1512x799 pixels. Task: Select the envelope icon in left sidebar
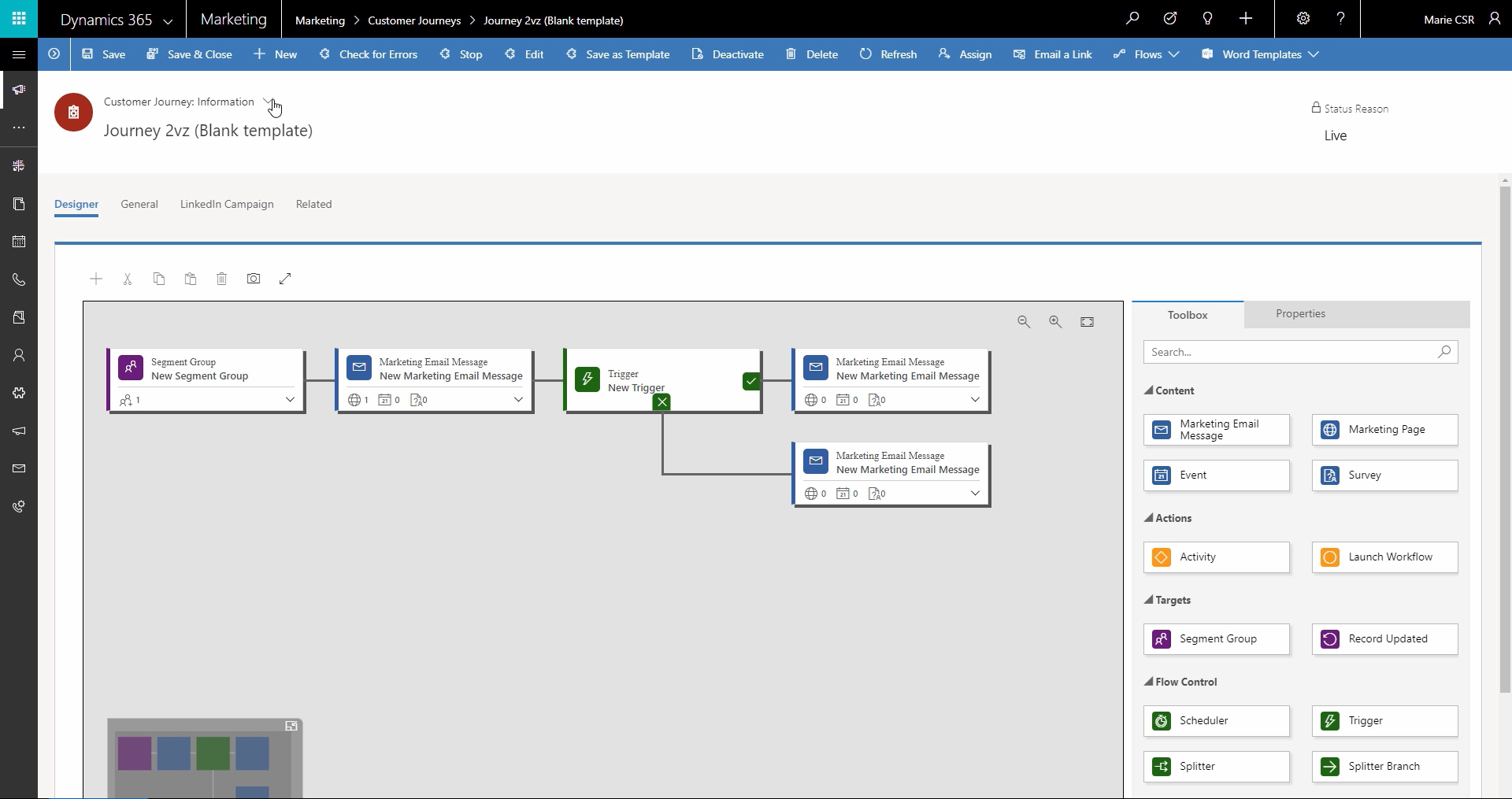click(x=19, y=468)
